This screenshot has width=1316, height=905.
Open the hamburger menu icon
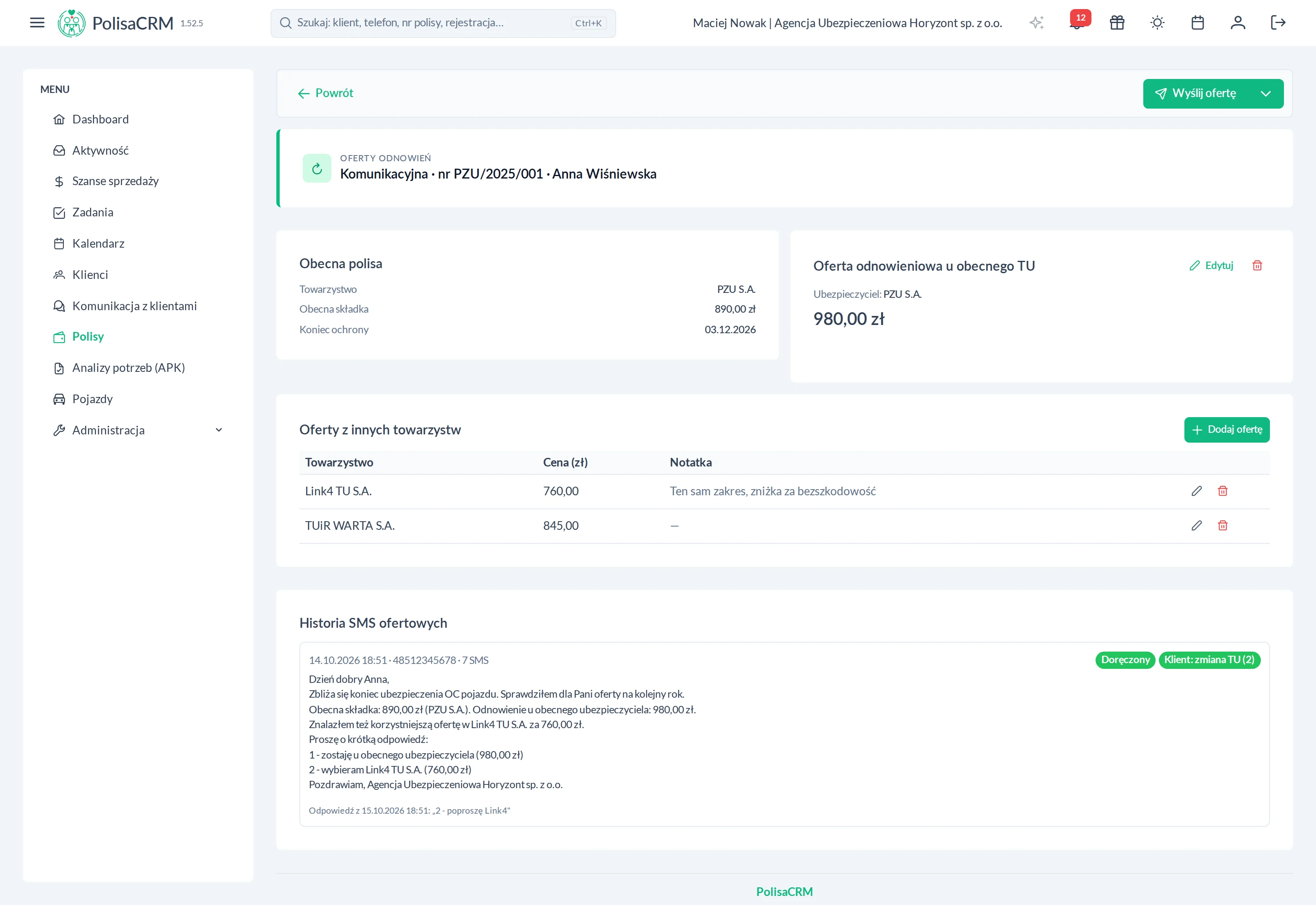click(37, 23)
